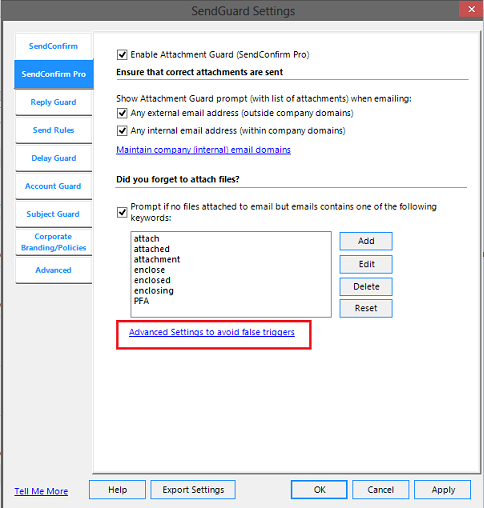Viewport: 484px width, 508px height.
Task: Uncheck Any internal email address option
Action: [x=122, y=131]
